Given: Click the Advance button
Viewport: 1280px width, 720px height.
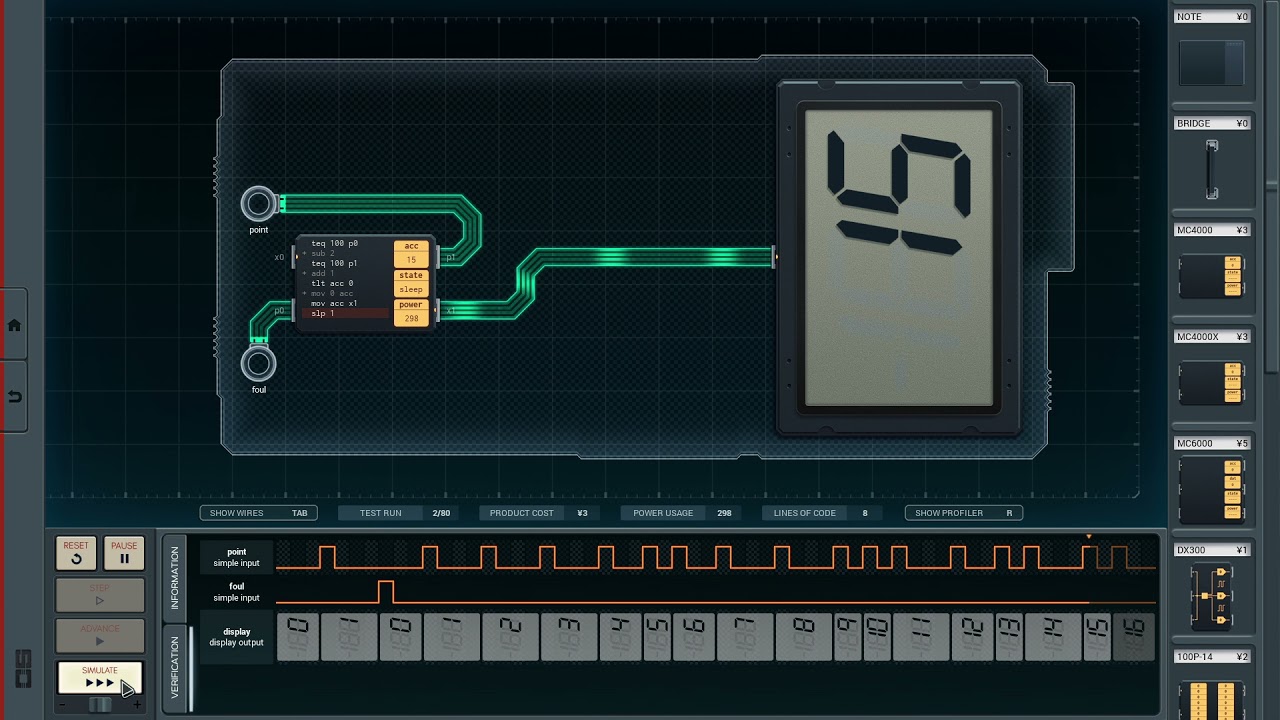Looking at the screenshot, I should point(100,635).
